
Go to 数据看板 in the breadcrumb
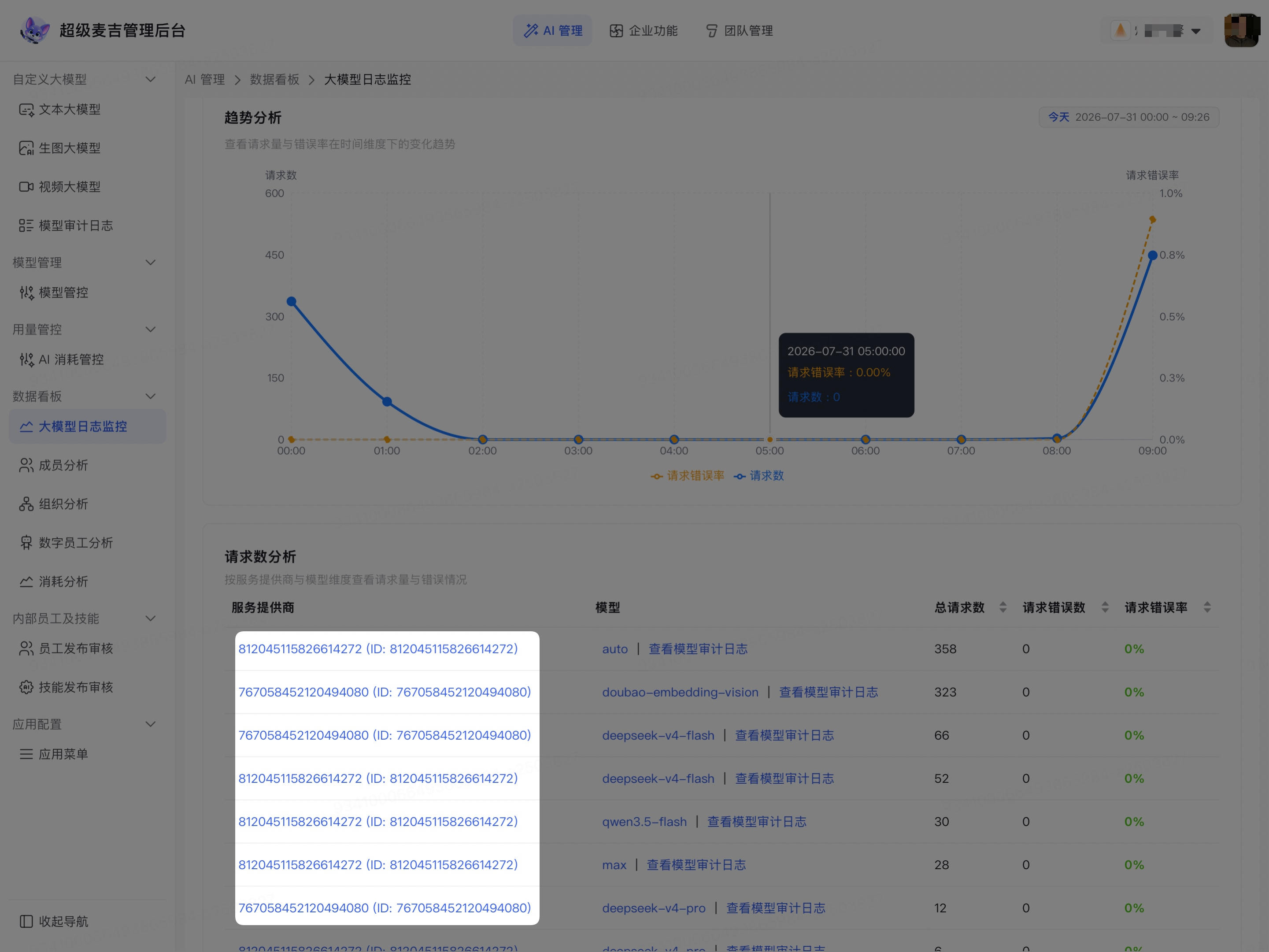click(x=274, y=79)
